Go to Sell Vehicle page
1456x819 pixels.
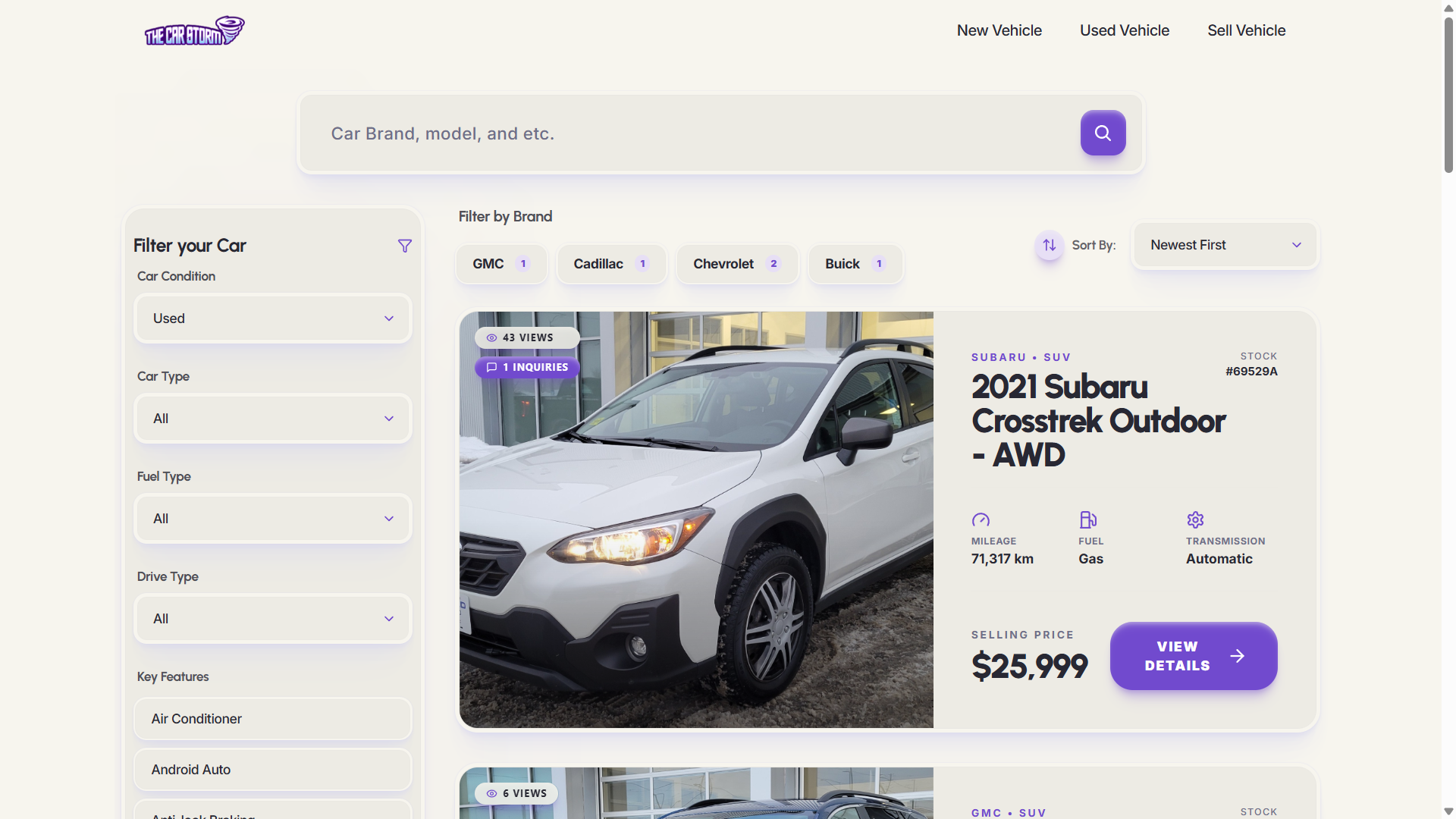(1246, 30)
